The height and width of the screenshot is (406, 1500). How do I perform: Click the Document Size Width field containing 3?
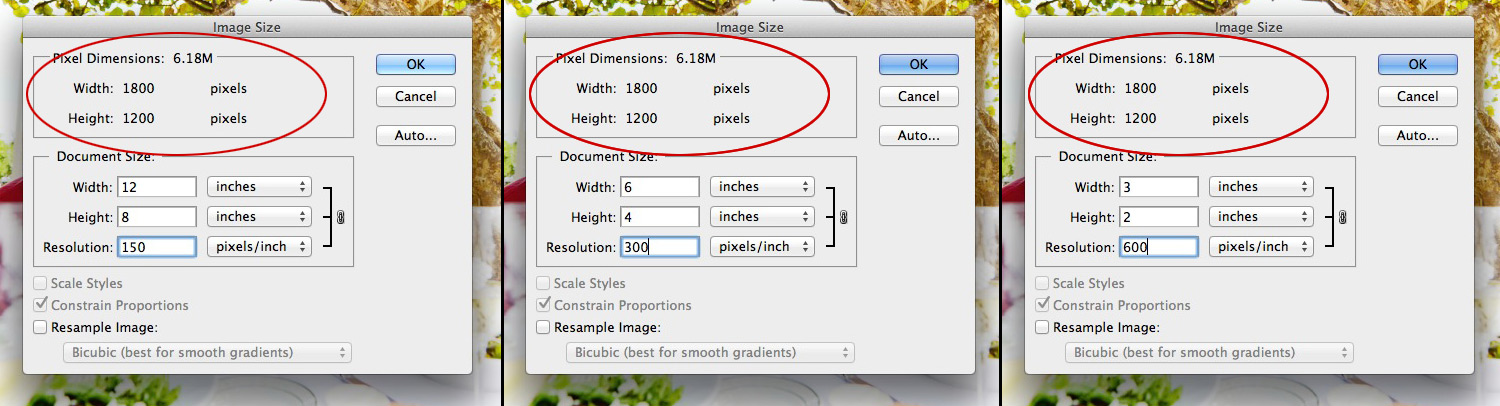[x=1159, y=187]
